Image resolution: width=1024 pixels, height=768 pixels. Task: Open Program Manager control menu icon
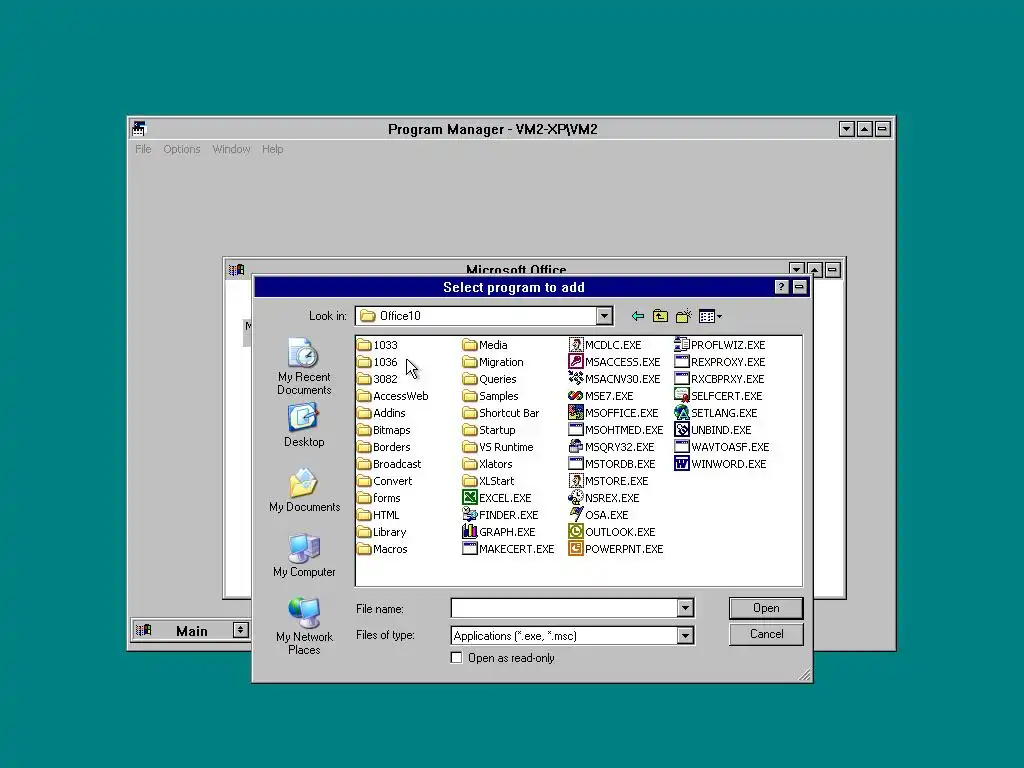pyautogui.click(x=138, y=129)
